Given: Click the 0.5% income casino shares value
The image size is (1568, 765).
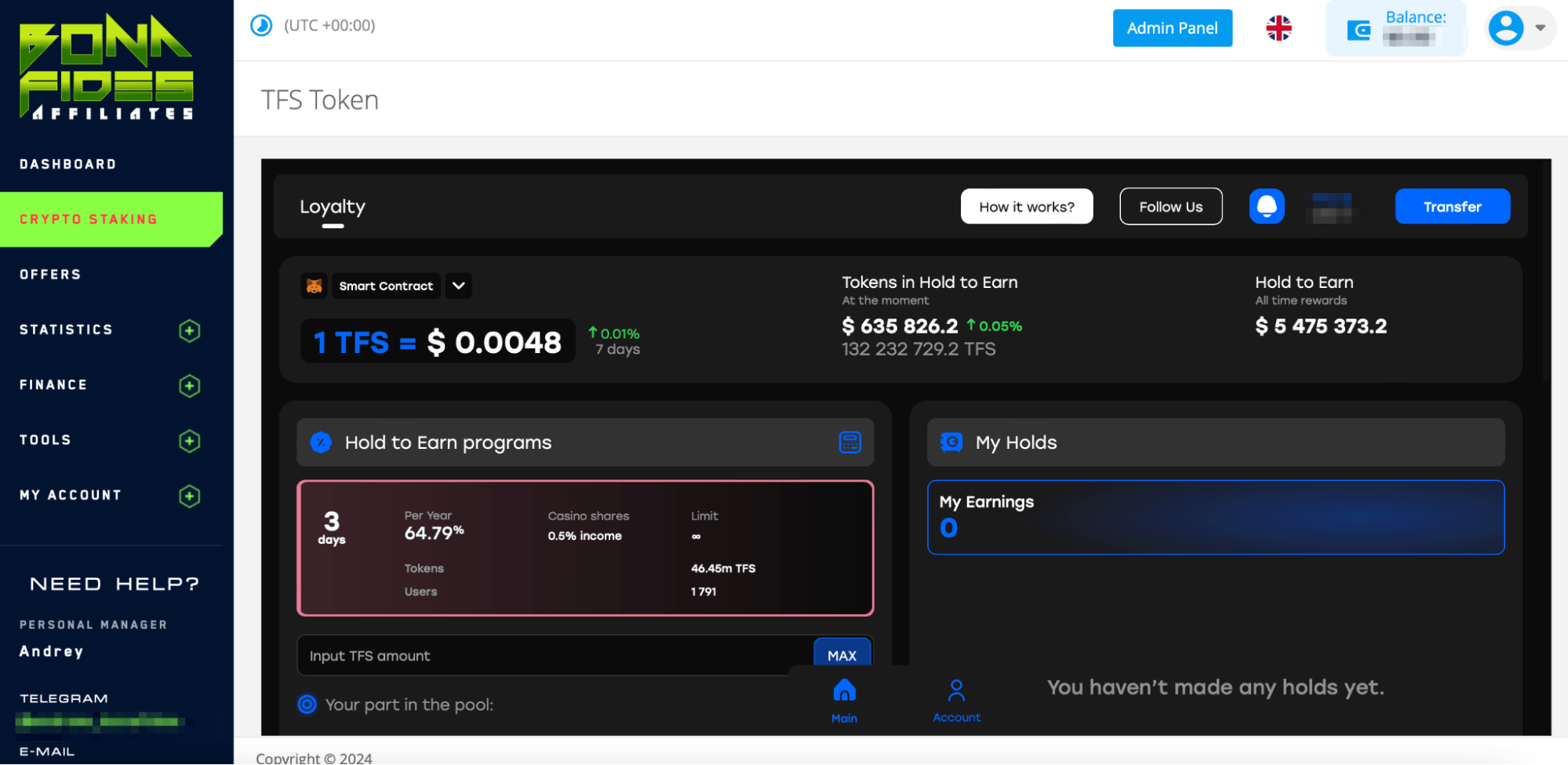Looking at the screenshot, I should coord(585,536).
